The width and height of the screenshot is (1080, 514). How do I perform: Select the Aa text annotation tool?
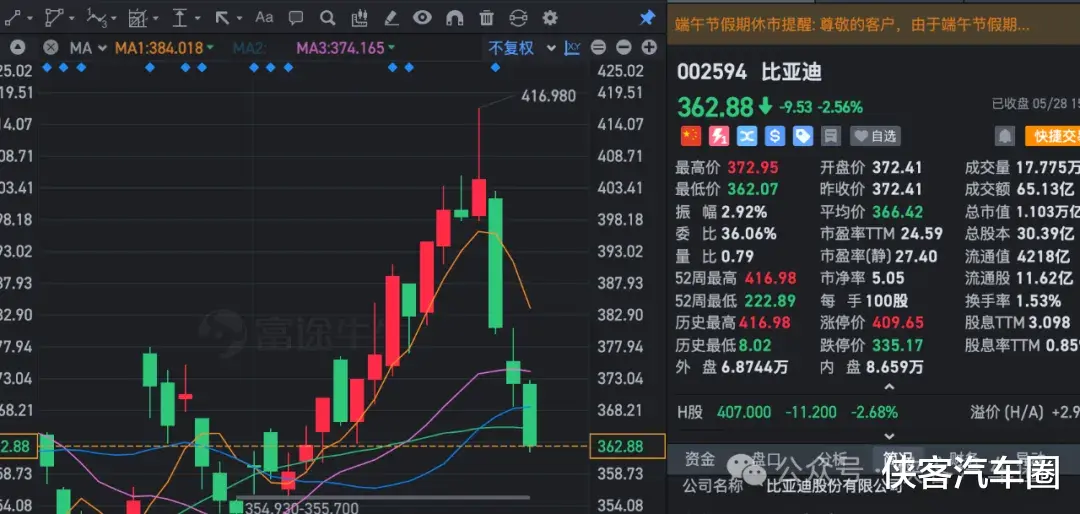tap(264, 18)
